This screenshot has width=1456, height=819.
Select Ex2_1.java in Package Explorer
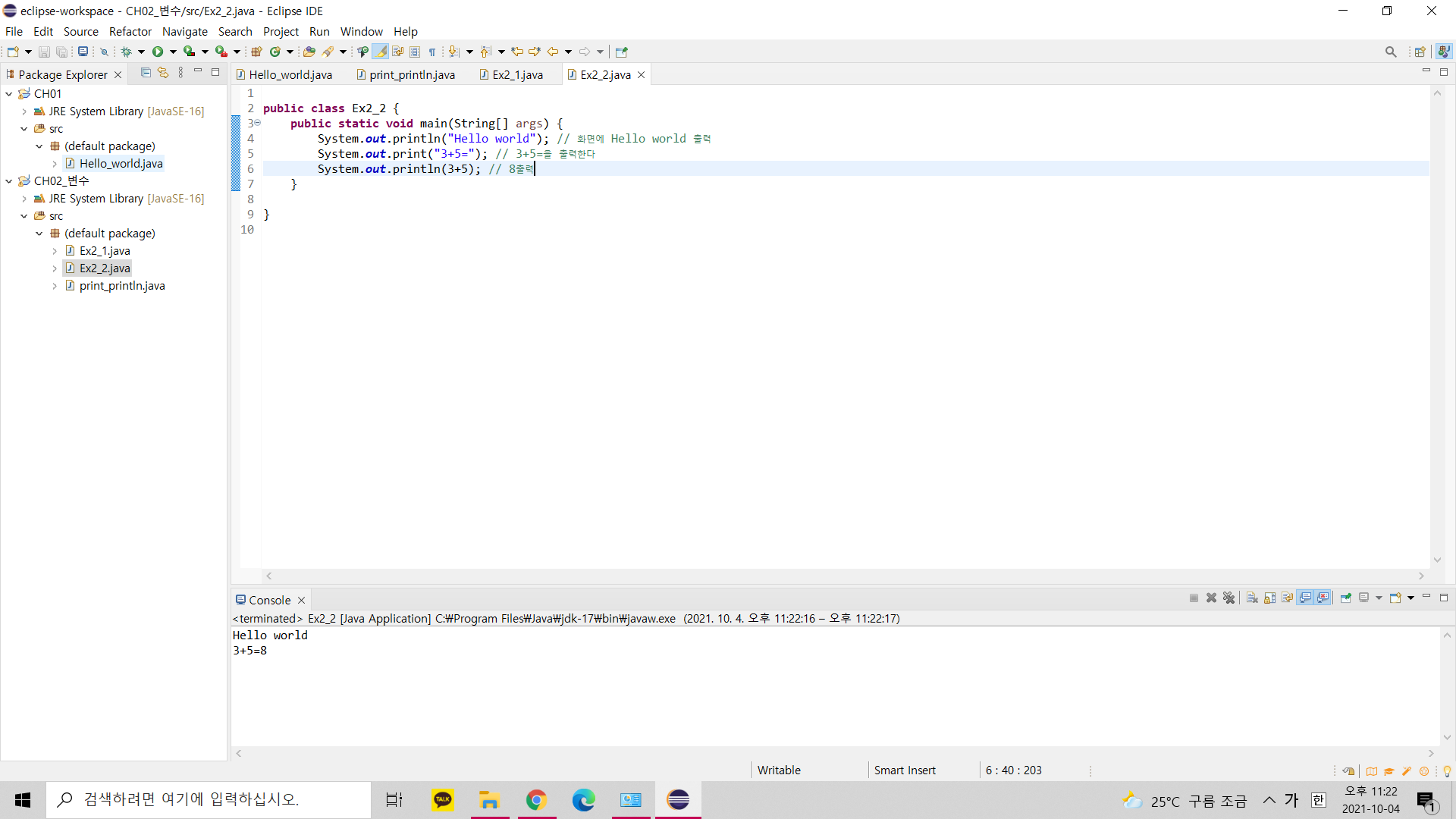(x=105, y=251)
